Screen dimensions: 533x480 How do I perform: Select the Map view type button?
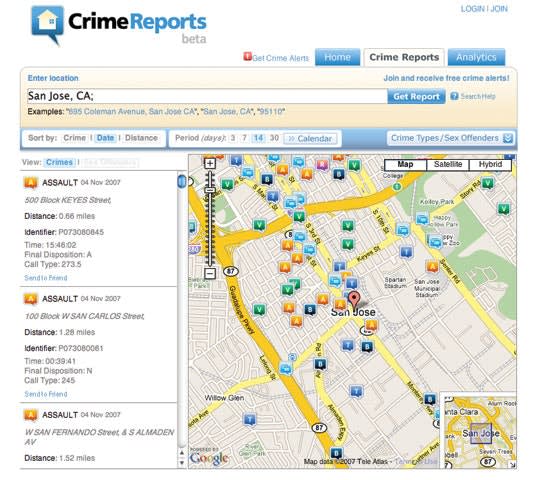pos(405,165)
